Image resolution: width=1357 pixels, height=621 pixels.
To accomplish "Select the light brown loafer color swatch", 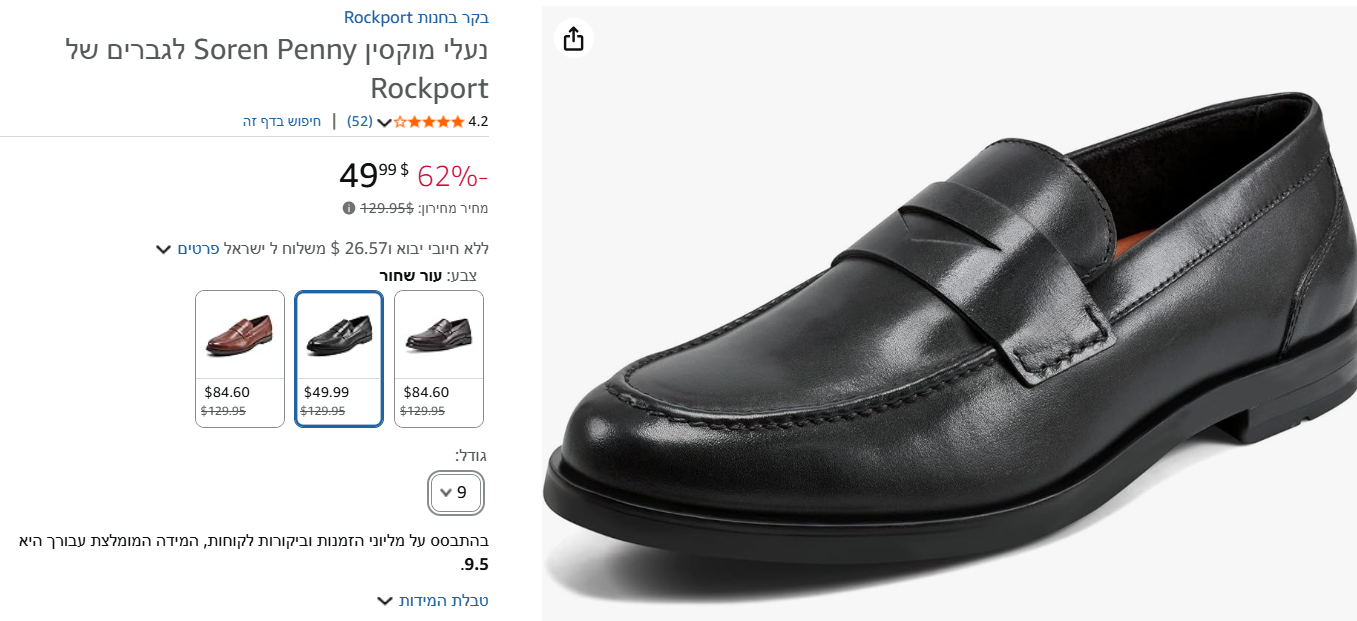I will click(240, 358).
